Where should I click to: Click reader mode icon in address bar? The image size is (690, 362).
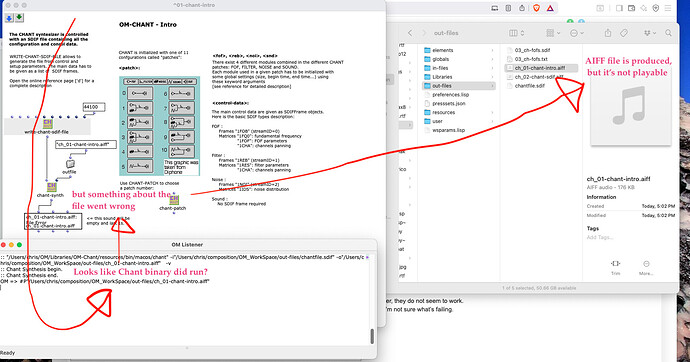click(x=508, y=8)
